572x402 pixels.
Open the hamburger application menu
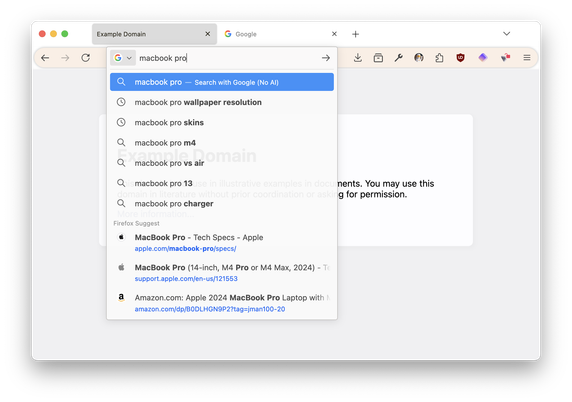[x=527, y=57]
